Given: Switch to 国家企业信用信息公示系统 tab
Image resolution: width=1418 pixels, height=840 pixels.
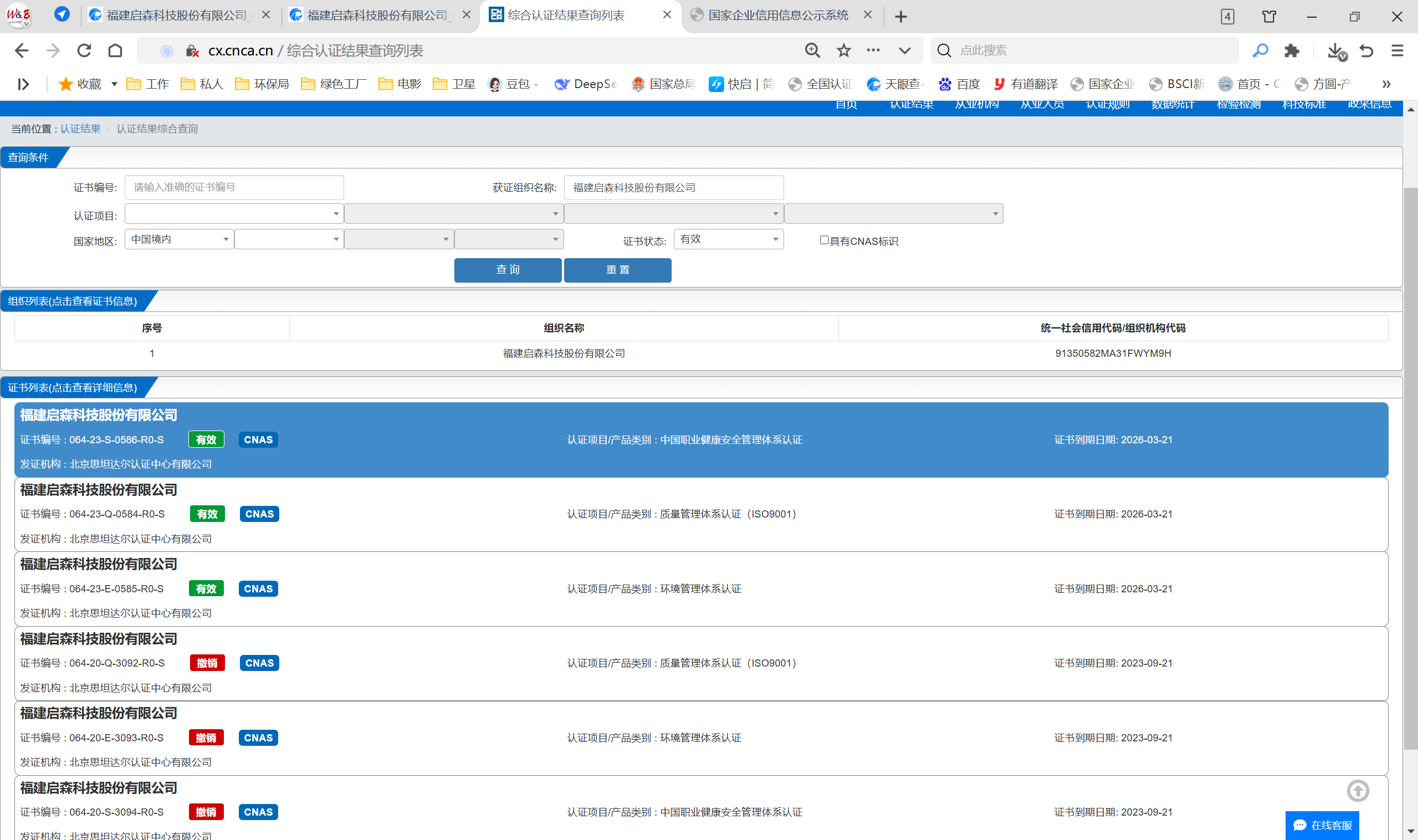Looking at the screenshot, I should [x=778, y=16].
